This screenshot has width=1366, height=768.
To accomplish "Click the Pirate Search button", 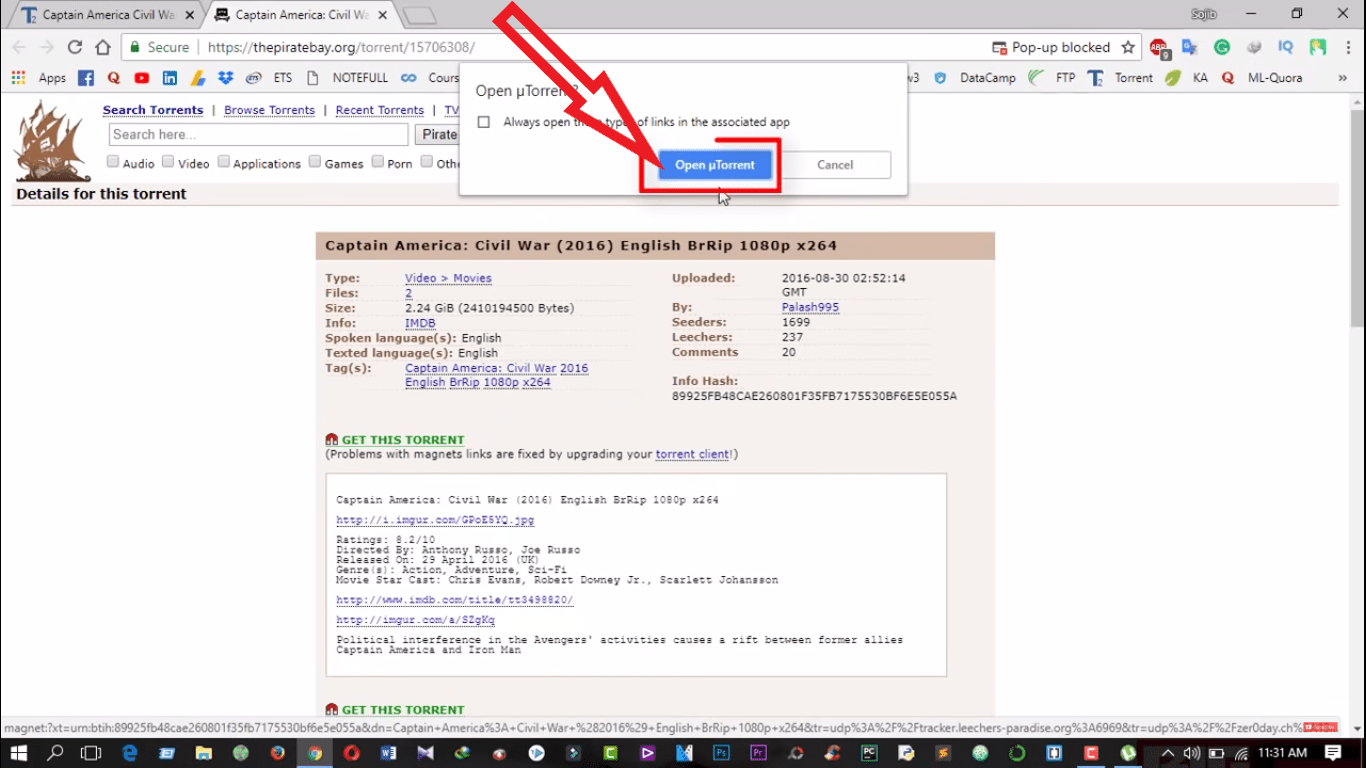I will click(438, 134).
